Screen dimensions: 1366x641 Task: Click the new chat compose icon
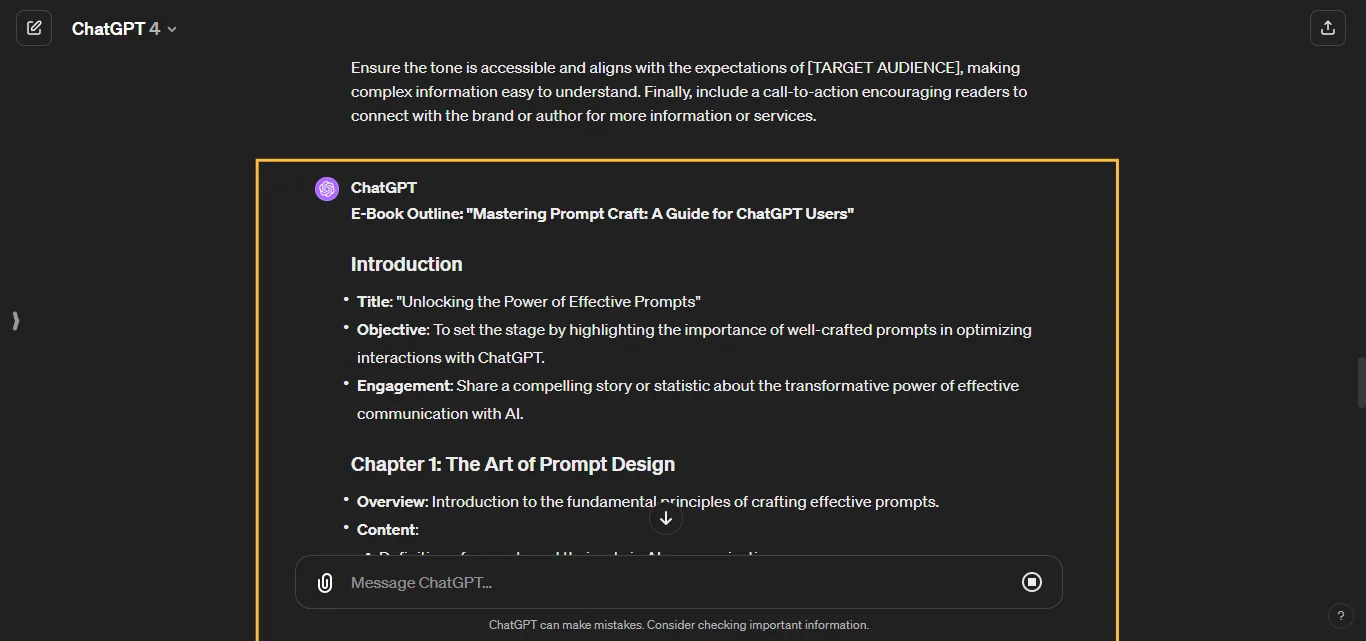(x=34, y=28)
